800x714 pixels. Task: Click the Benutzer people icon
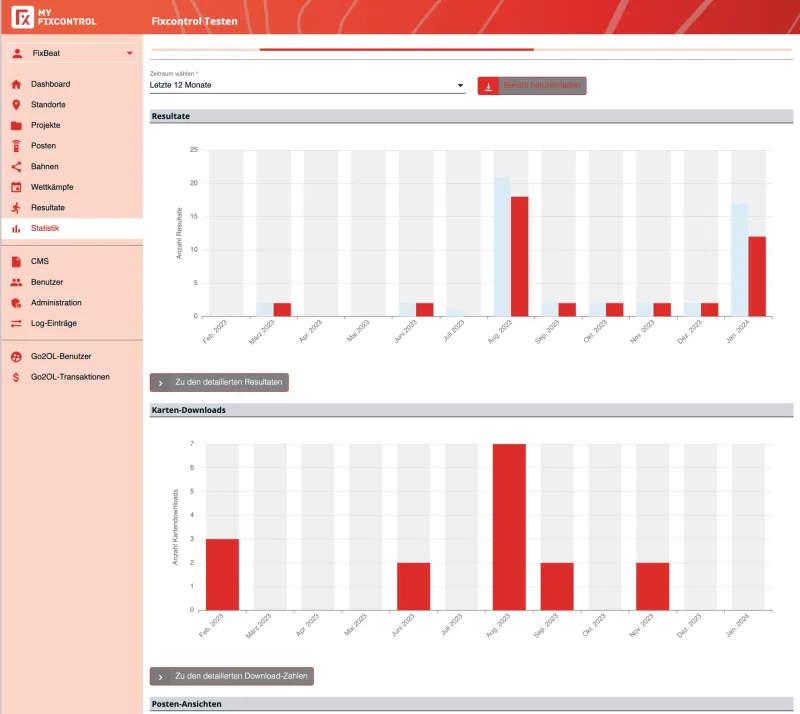point(16,282)
